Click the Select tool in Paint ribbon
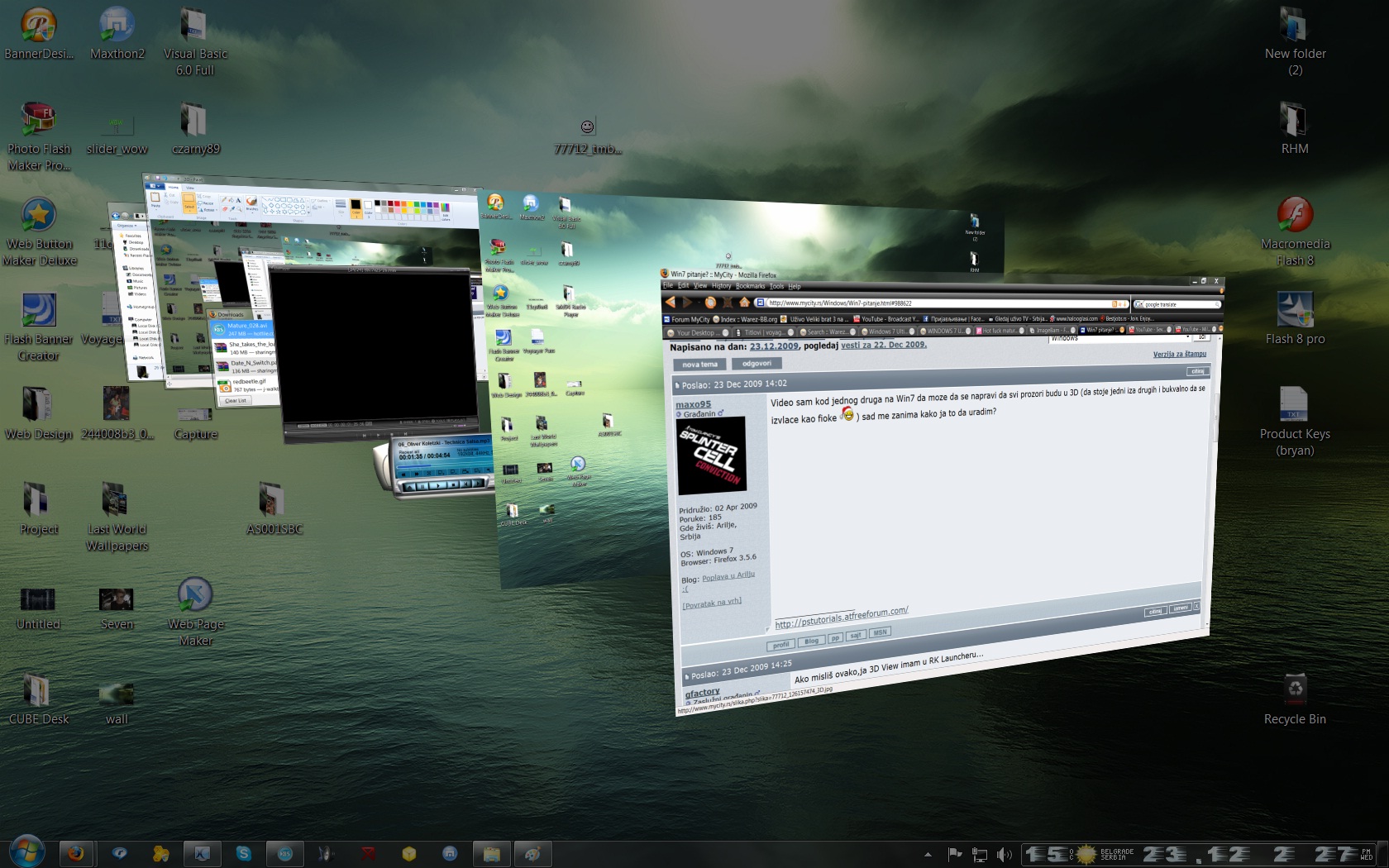The height and width of the screenshot is (868, 1389). tap(189, 203)
